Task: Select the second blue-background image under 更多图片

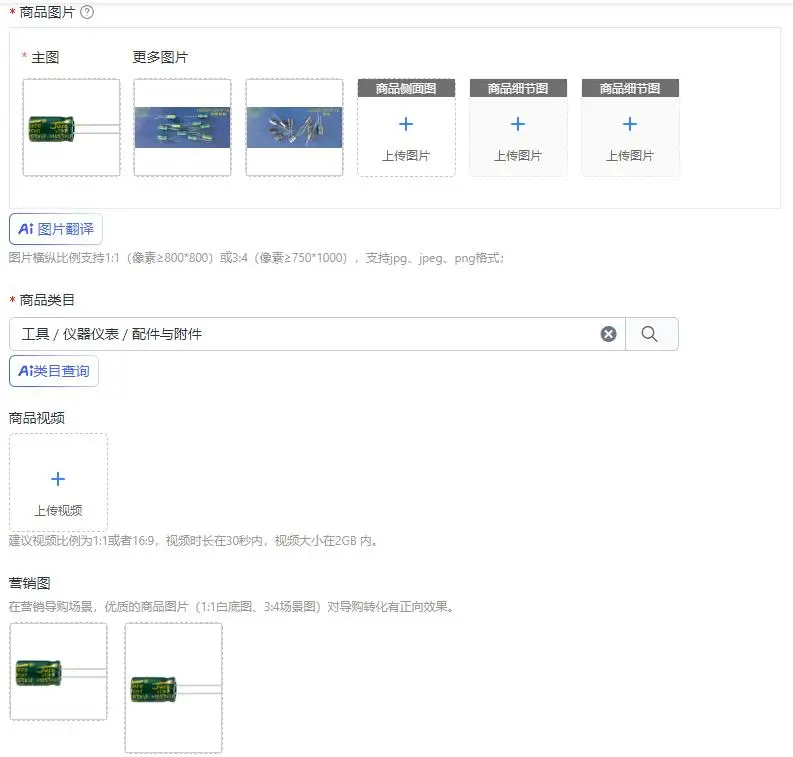Action: point(294,127)
